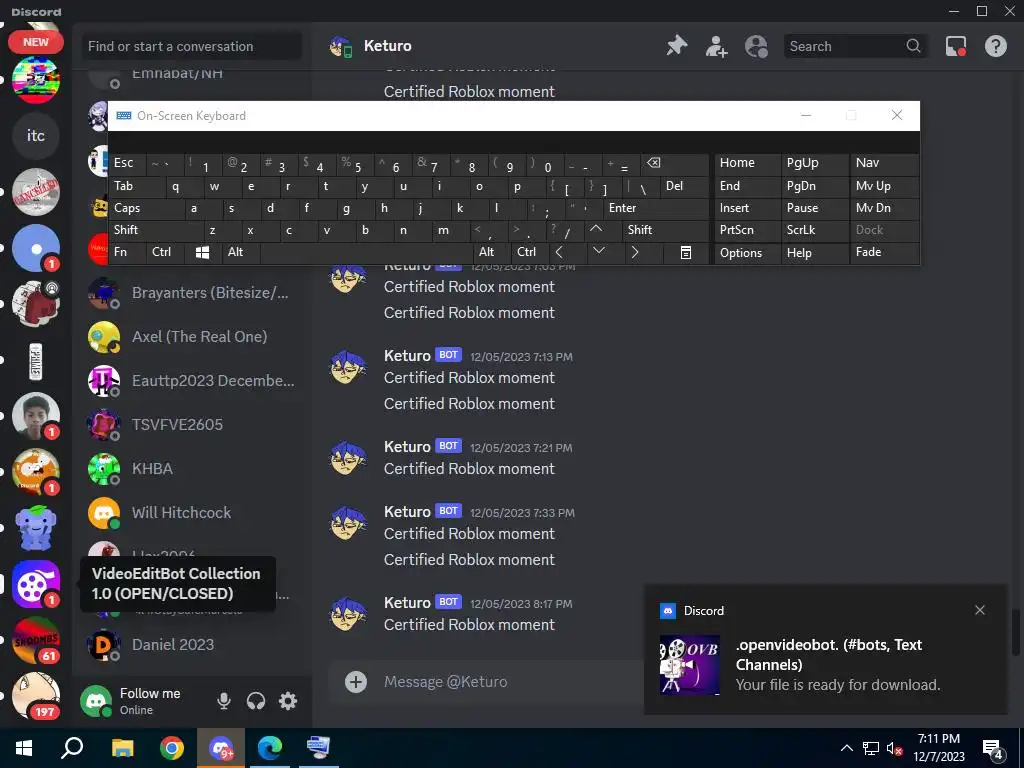Toggle left Alt key on On-Screen Keyboard
Screen dimensions: 1024x768
tap(241, 252)
